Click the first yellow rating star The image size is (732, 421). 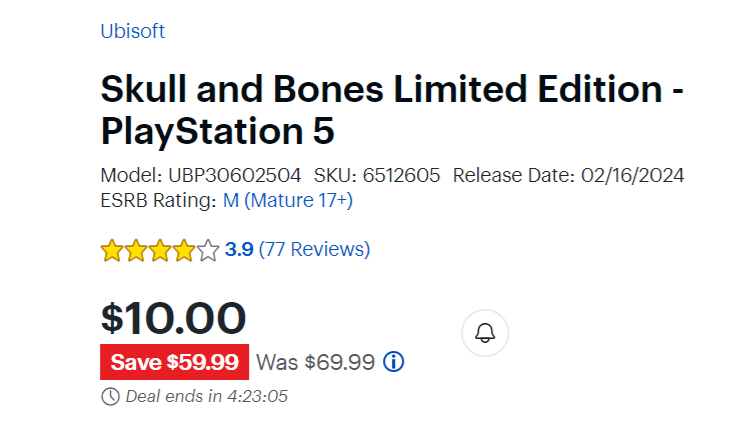(111, 250)
